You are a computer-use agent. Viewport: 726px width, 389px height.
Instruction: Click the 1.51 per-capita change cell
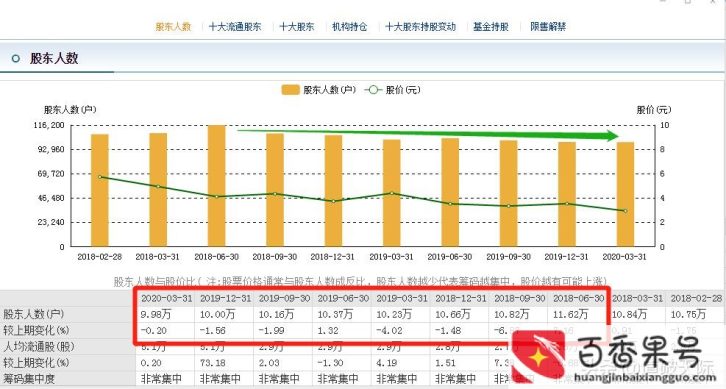(x=446, y=363)
